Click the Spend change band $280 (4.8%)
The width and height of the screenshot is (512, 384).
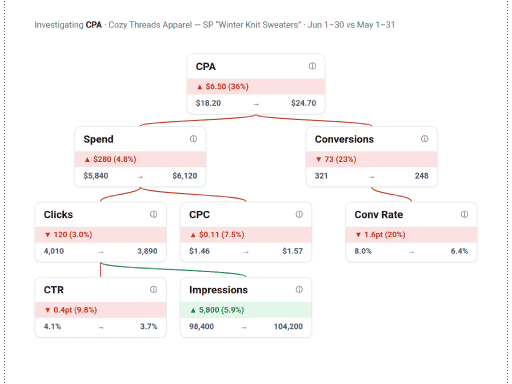coord(140,159)
